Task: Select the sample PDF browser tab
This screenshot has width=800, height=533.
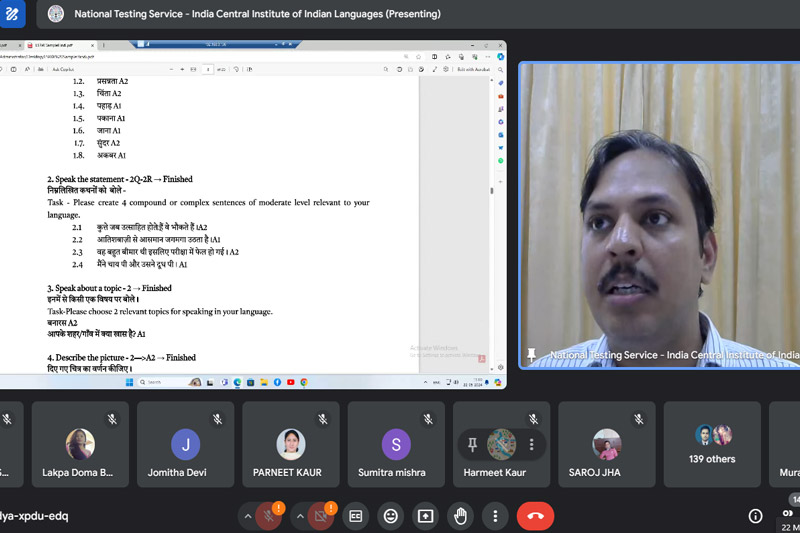Action: (x=60, y=45)
